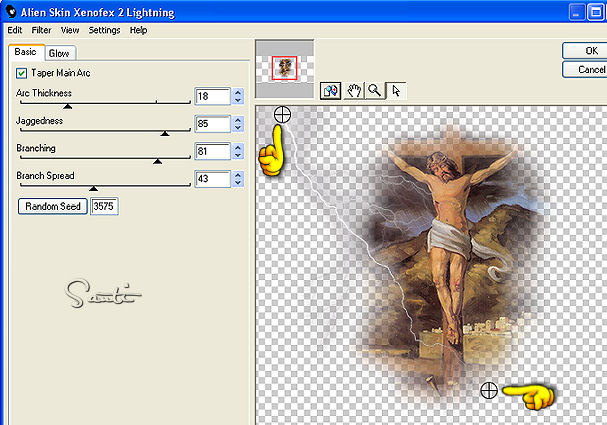Select the Zoom magnifier tool
607x425 pixels.
tap(375, 91)
